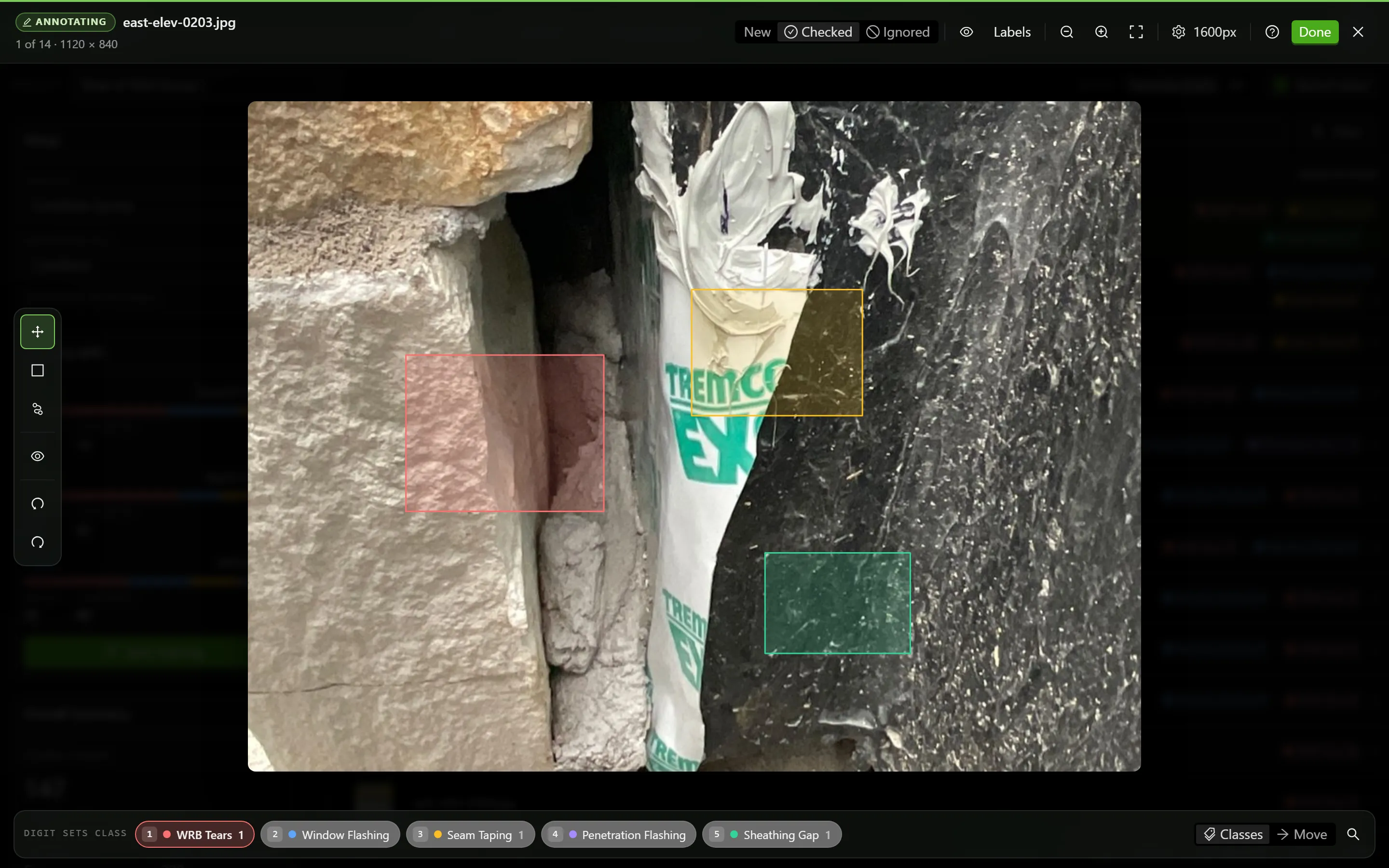Select the Seam Taping class
This screenshot has height=868, width=1389.
point(470,835)
